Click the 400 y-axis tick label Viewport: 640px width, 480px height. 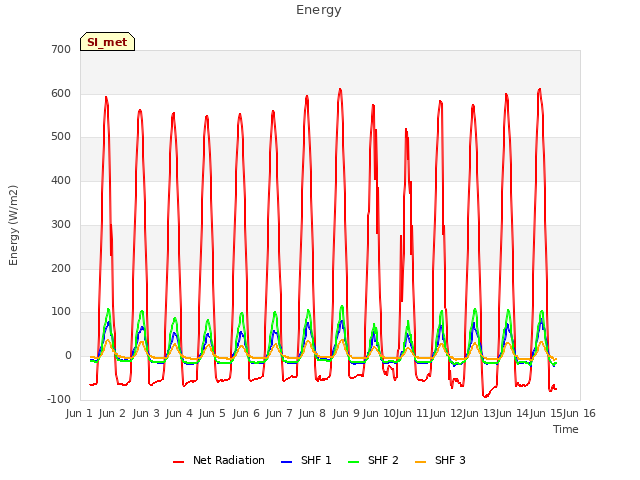[61, 180]
